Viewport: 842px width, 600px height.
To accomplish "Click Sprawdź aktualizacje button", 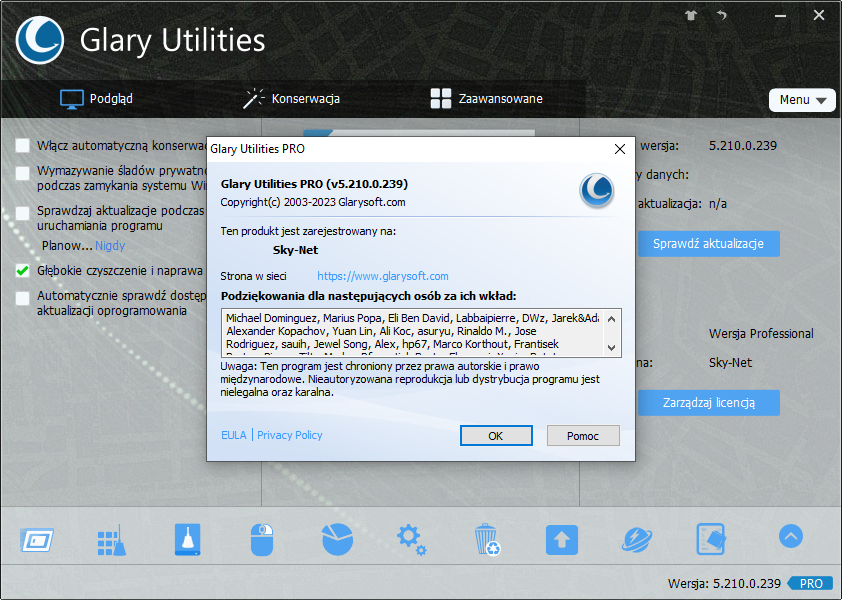I will pyautogui.click(x=709, y=244).
